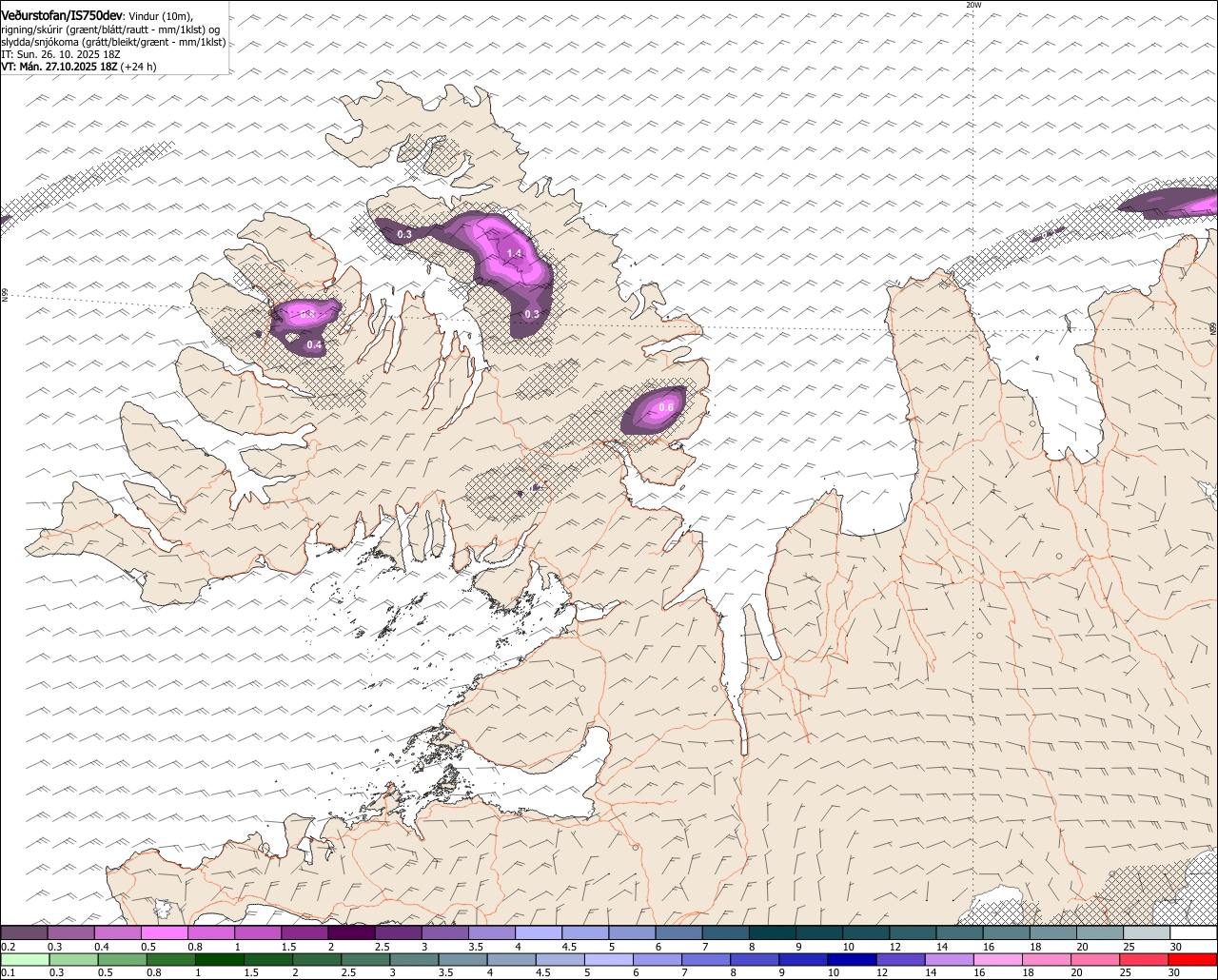Pick the 0.5 bright pink swatch, upper row

(165, 932)
